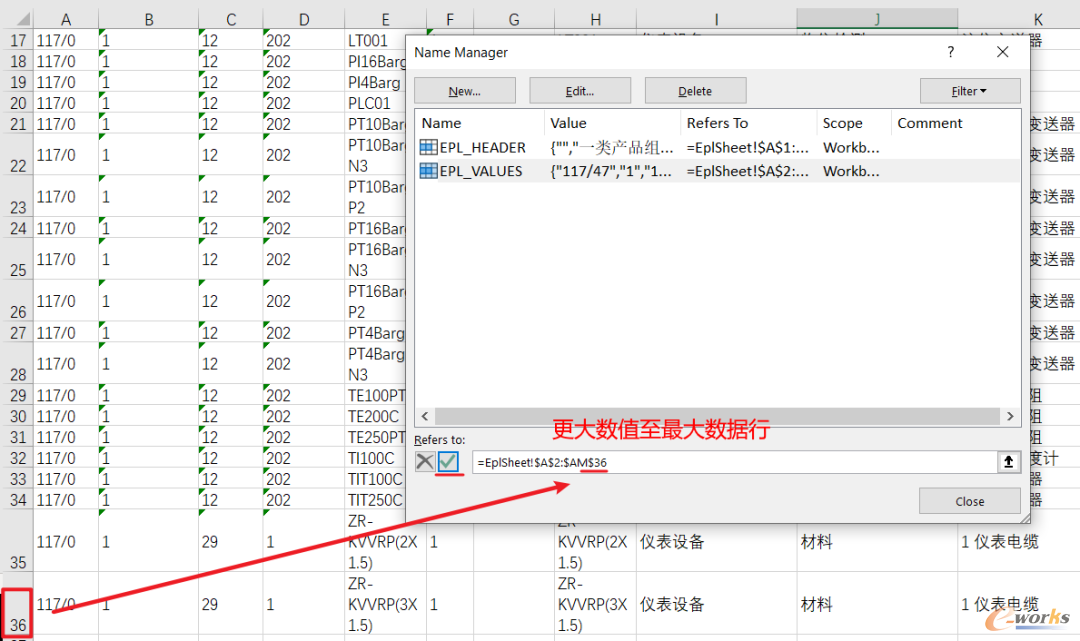Click the Edit... button
This screenshot has width=1080, height=641.
tap(580, 91)
